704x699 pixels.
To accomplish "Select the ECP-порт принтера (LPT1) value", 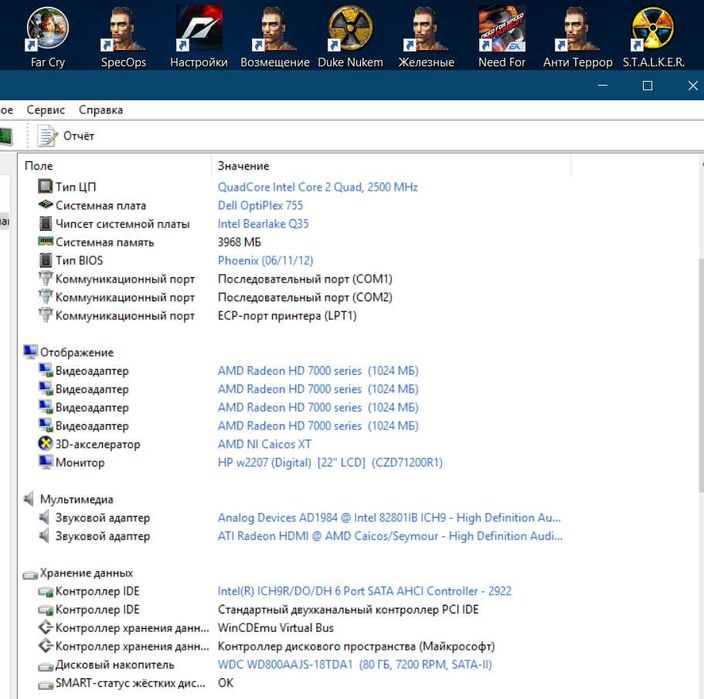I will (287, 316).
